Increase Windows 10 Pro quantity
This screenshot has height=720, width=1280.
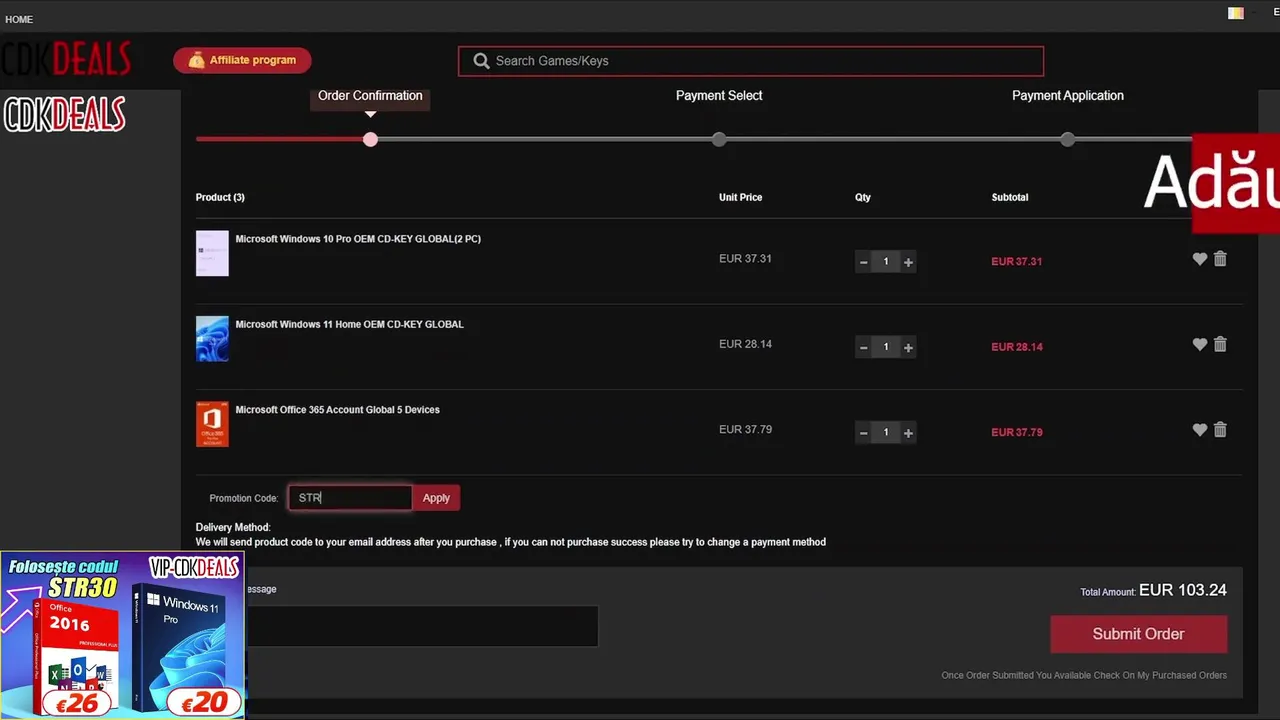(908, 262)
